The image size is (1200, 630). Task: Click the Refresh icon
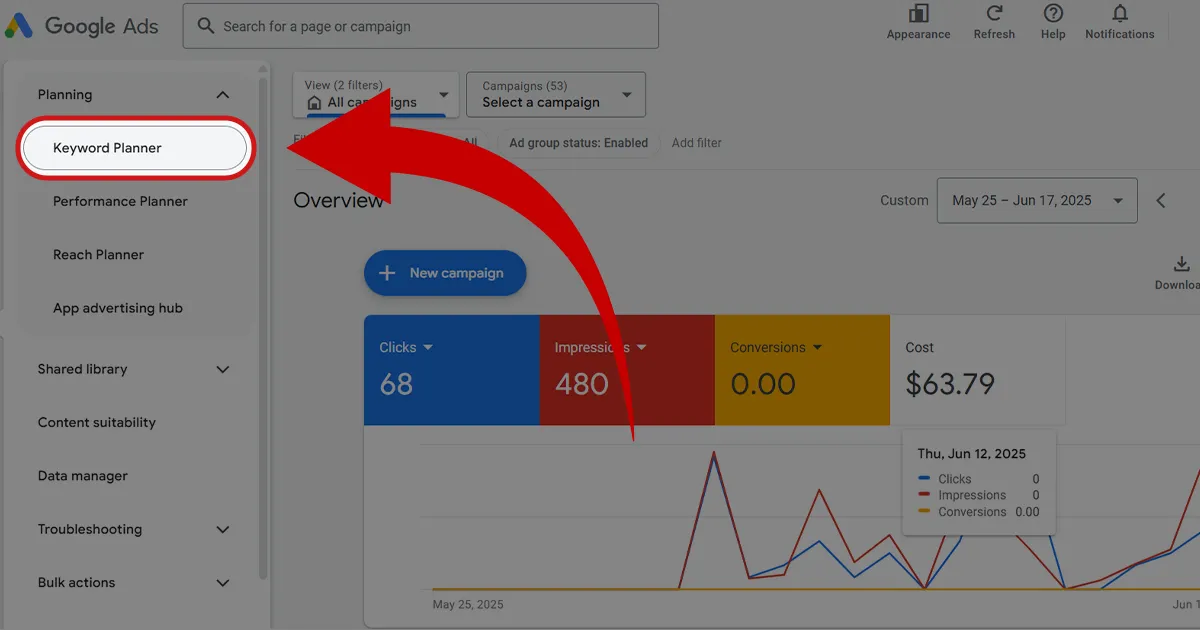pos(994,14)
